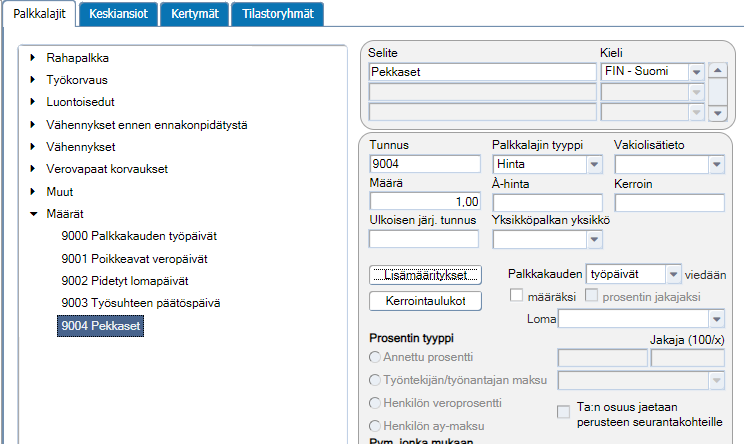Select 9004 Pekkaset tree item
The image size is (744, 444).
(101, 326)
